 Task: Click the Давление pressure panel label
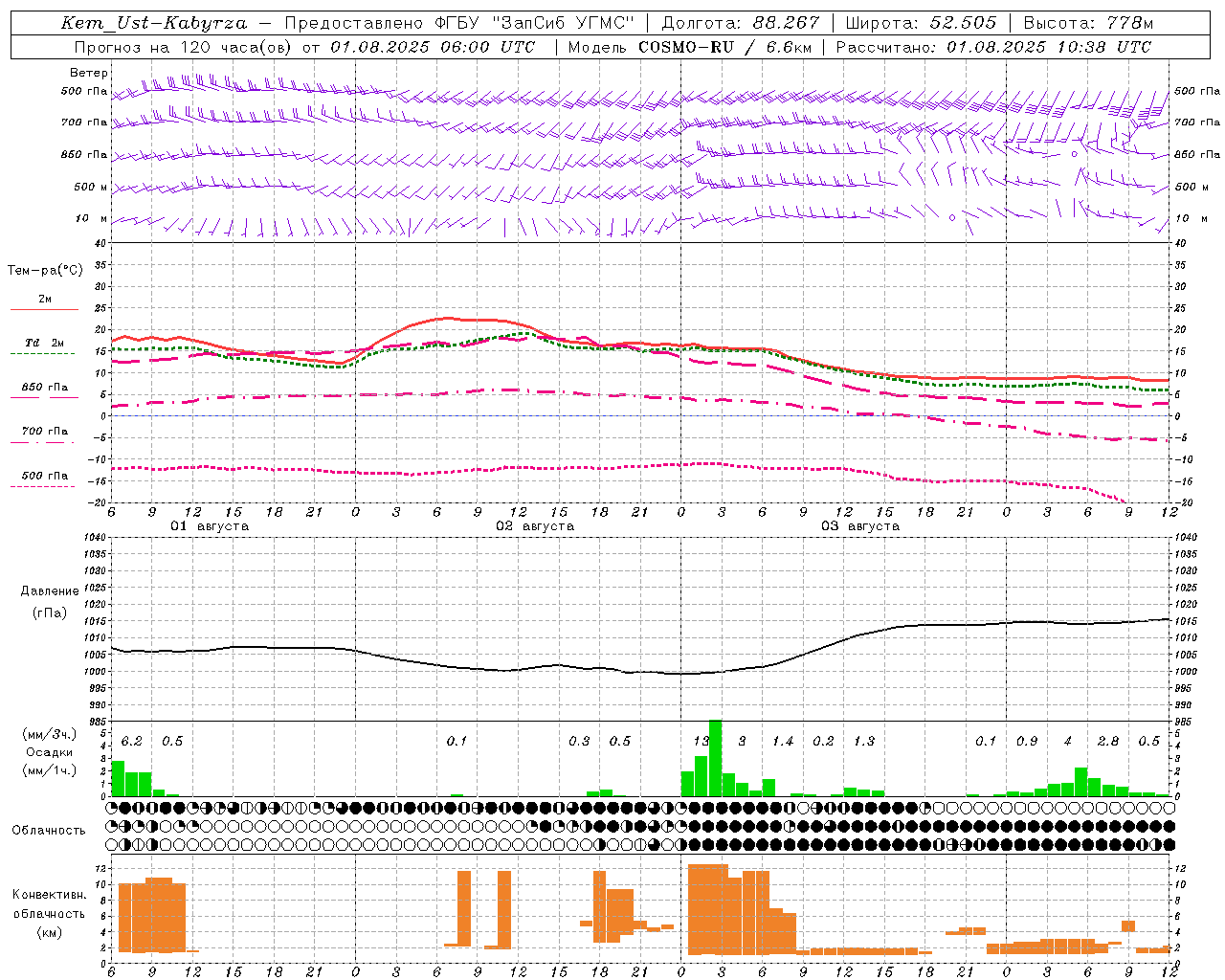(50, 591)
